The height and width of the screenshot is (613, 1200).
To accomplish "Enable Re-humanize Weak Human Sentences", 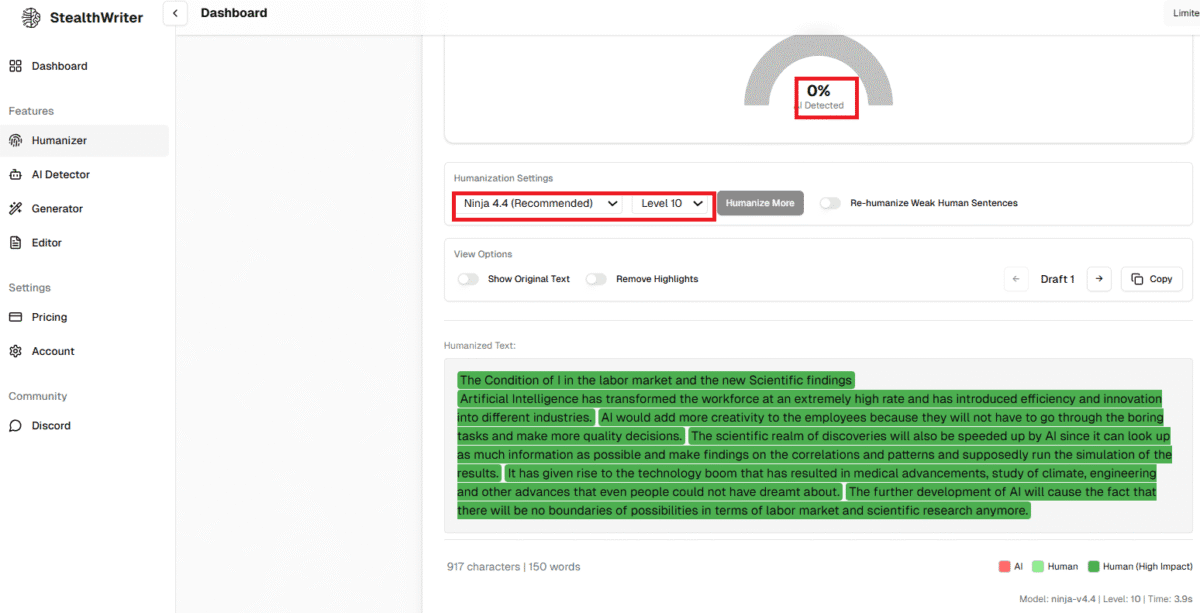I will (x=830, y=202).
